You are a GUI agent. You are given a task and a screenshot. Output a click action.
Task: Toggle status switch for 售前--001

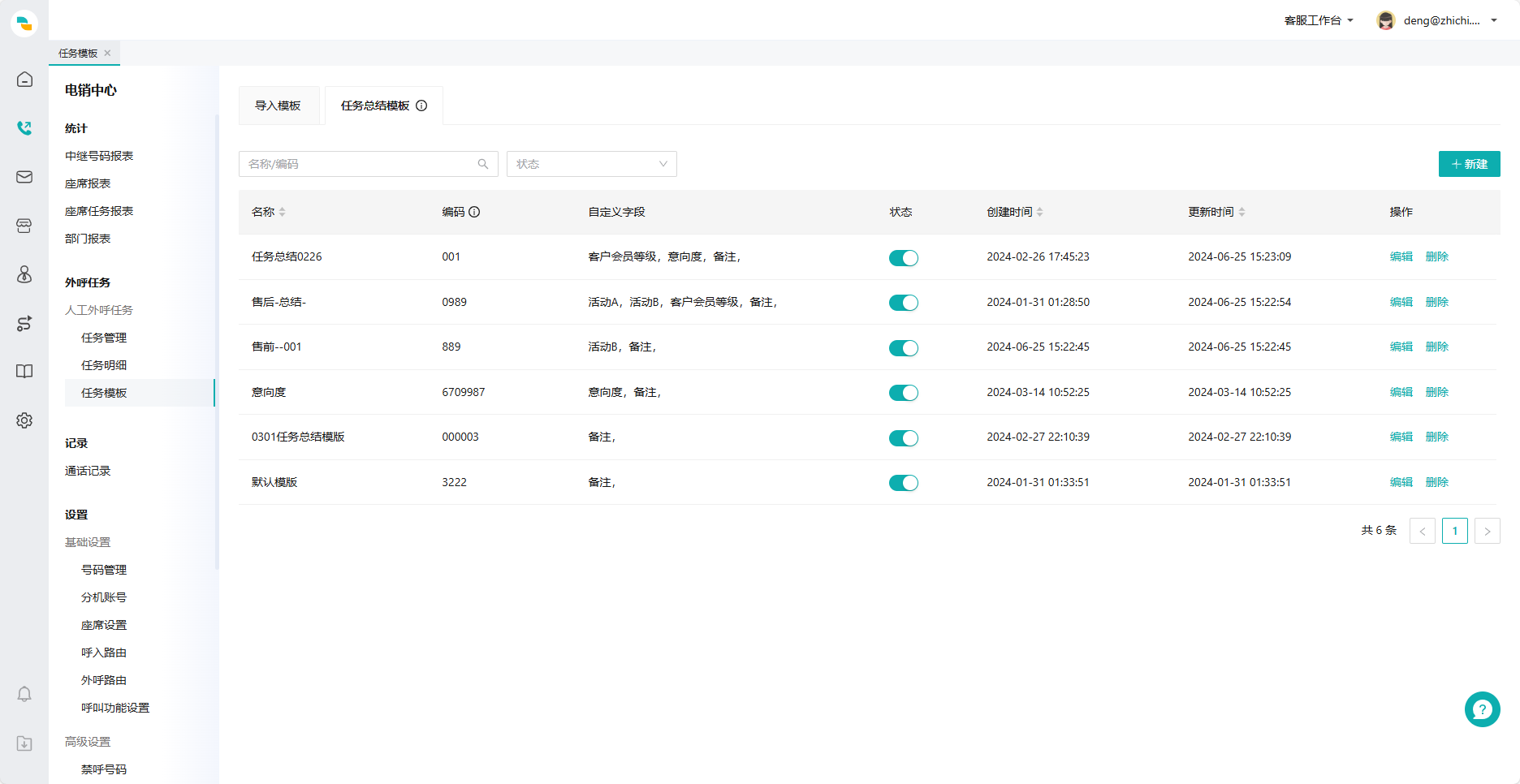tap(904, 348)
